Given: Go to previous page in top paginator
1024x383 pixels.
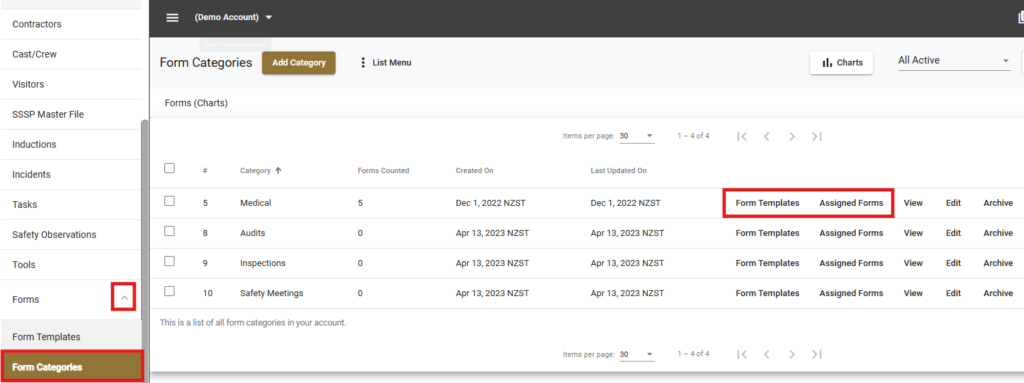Looking at the screenshot, I should [767, 136].
